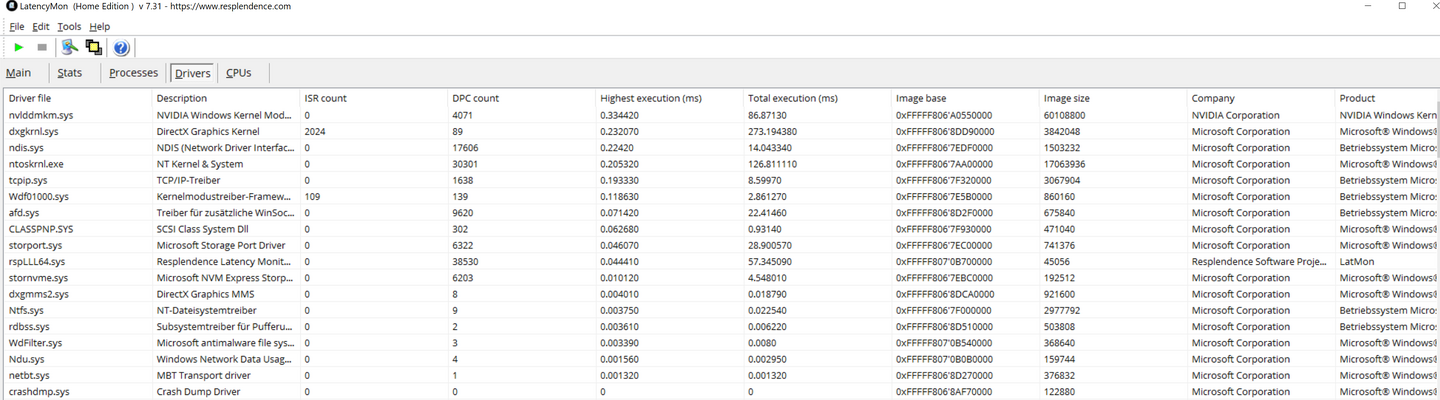Click the overlapping yellow windows toolbar icon
The height and width of the screenshot is (400, 1440).
coord(94,47)
